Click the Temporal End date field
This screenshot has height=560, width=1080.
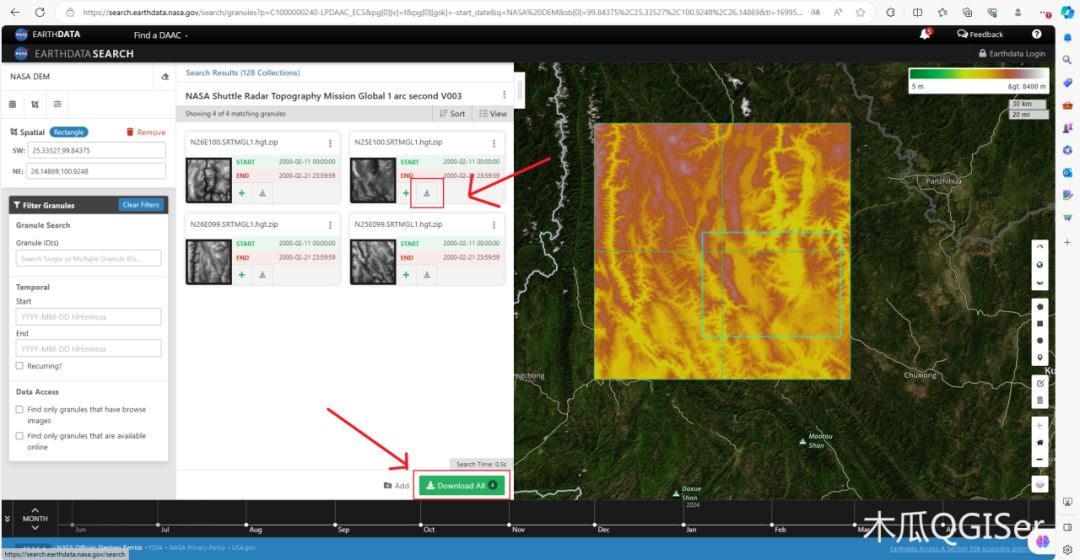88,349
